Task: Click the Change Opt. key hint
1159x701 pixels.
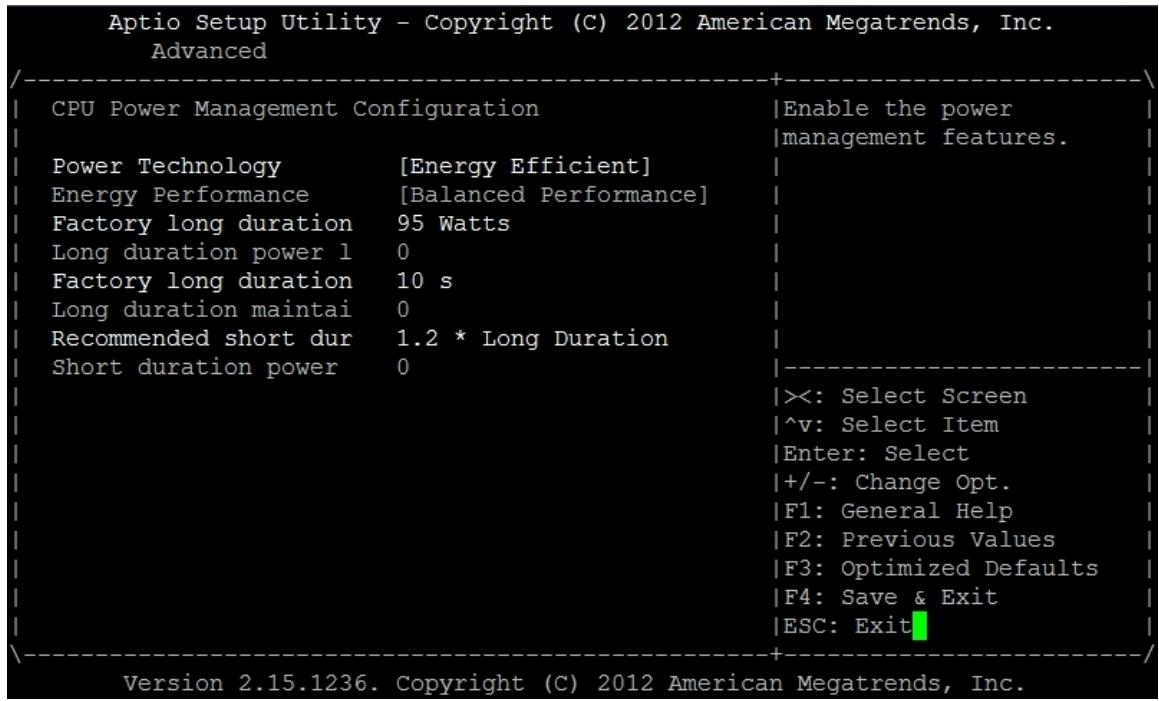Action: 897,483
